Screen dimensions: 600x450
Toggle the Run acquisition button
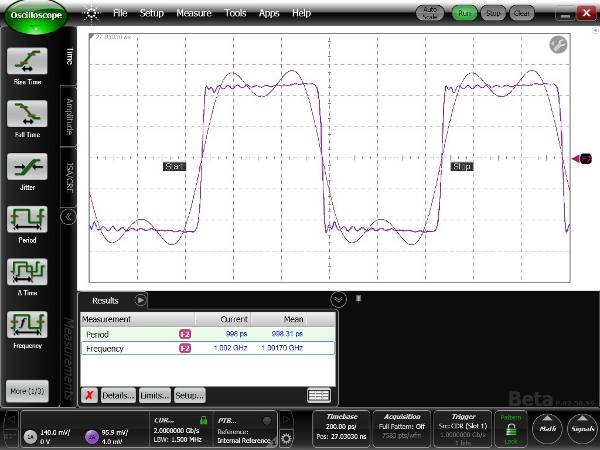(463, 13)
